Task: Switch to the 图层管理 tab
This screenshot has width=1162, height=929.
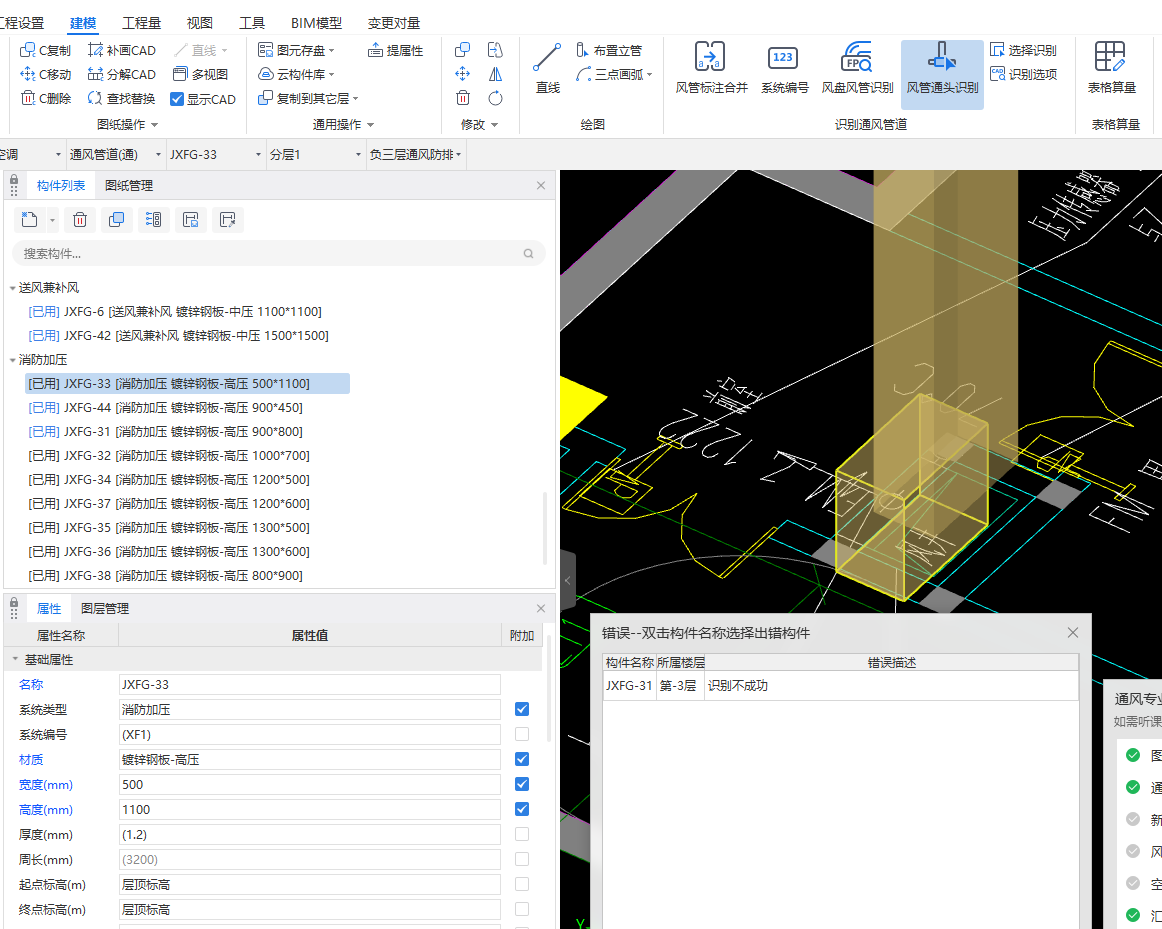Action: point(104,608)
